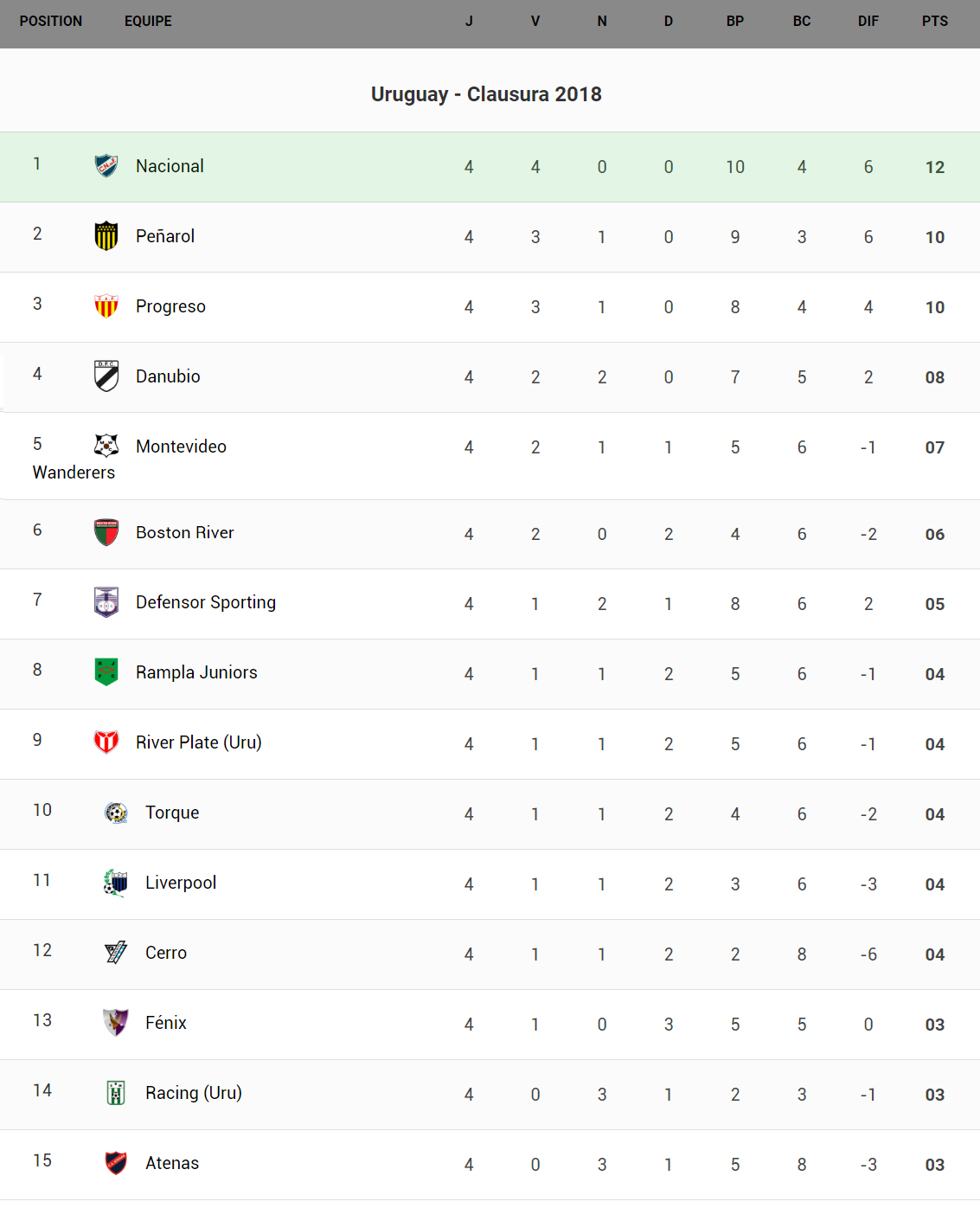This screenshot has height=1208, width=980.
Task: Click the Rampla Juniors green crest
Action: [106, 671]
